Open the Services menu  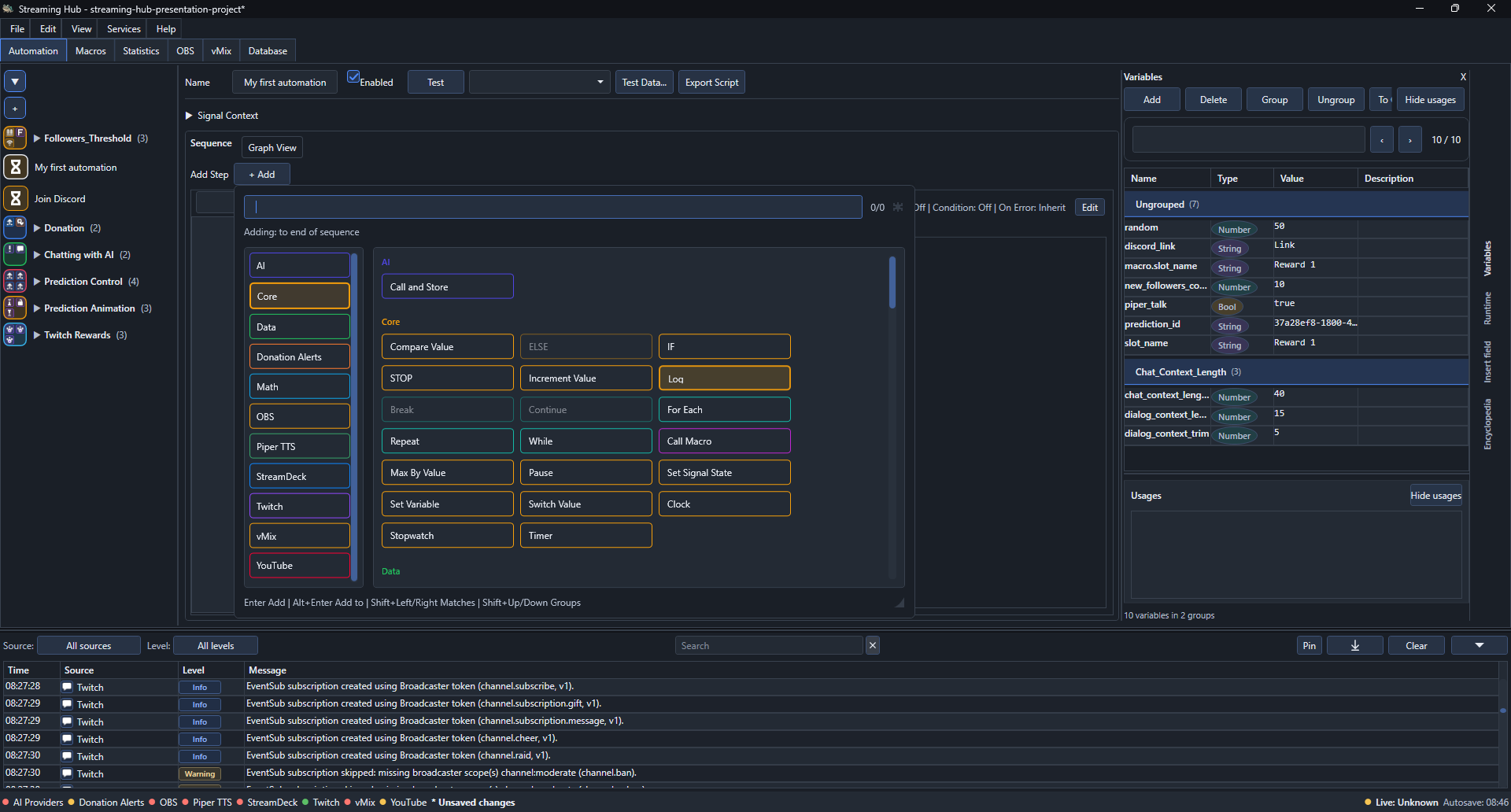[x=124, y=28]
